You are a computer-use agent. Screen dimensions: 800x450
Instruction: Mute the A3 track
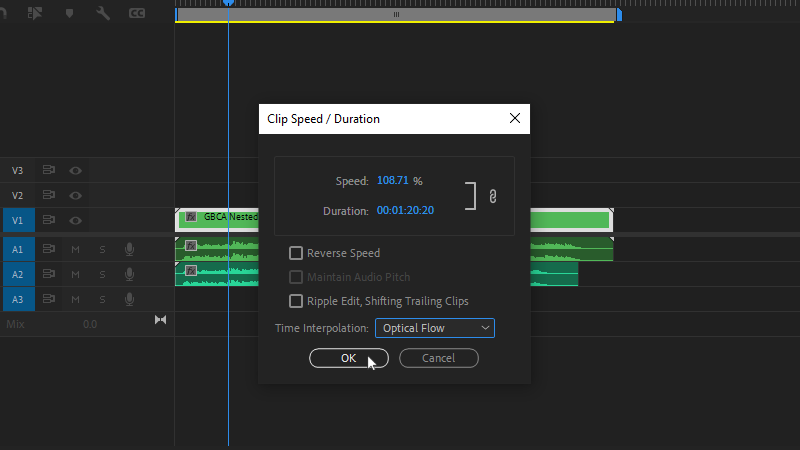pyautogui.click(x=76, y=299)
